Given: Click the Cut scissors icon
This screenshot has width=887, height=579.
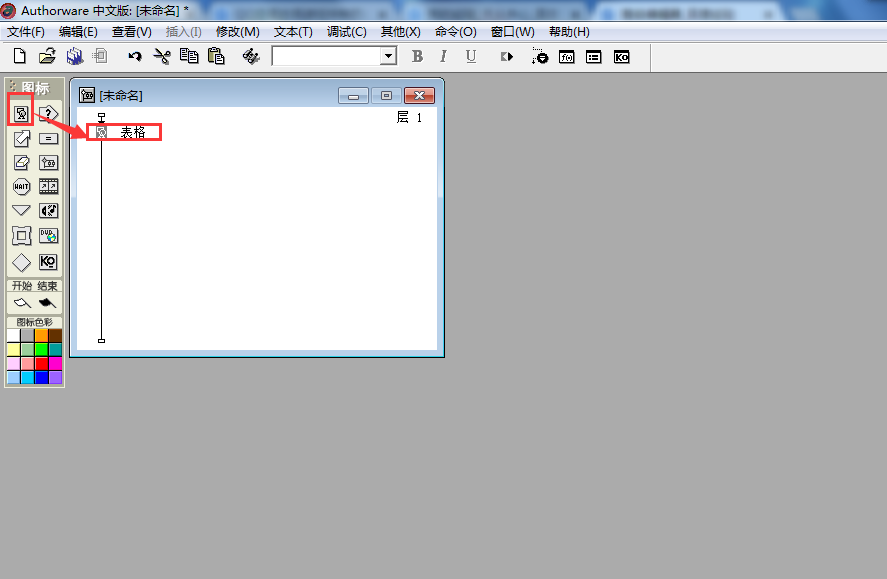Looking at the screenshot, I should pos(162,56).
